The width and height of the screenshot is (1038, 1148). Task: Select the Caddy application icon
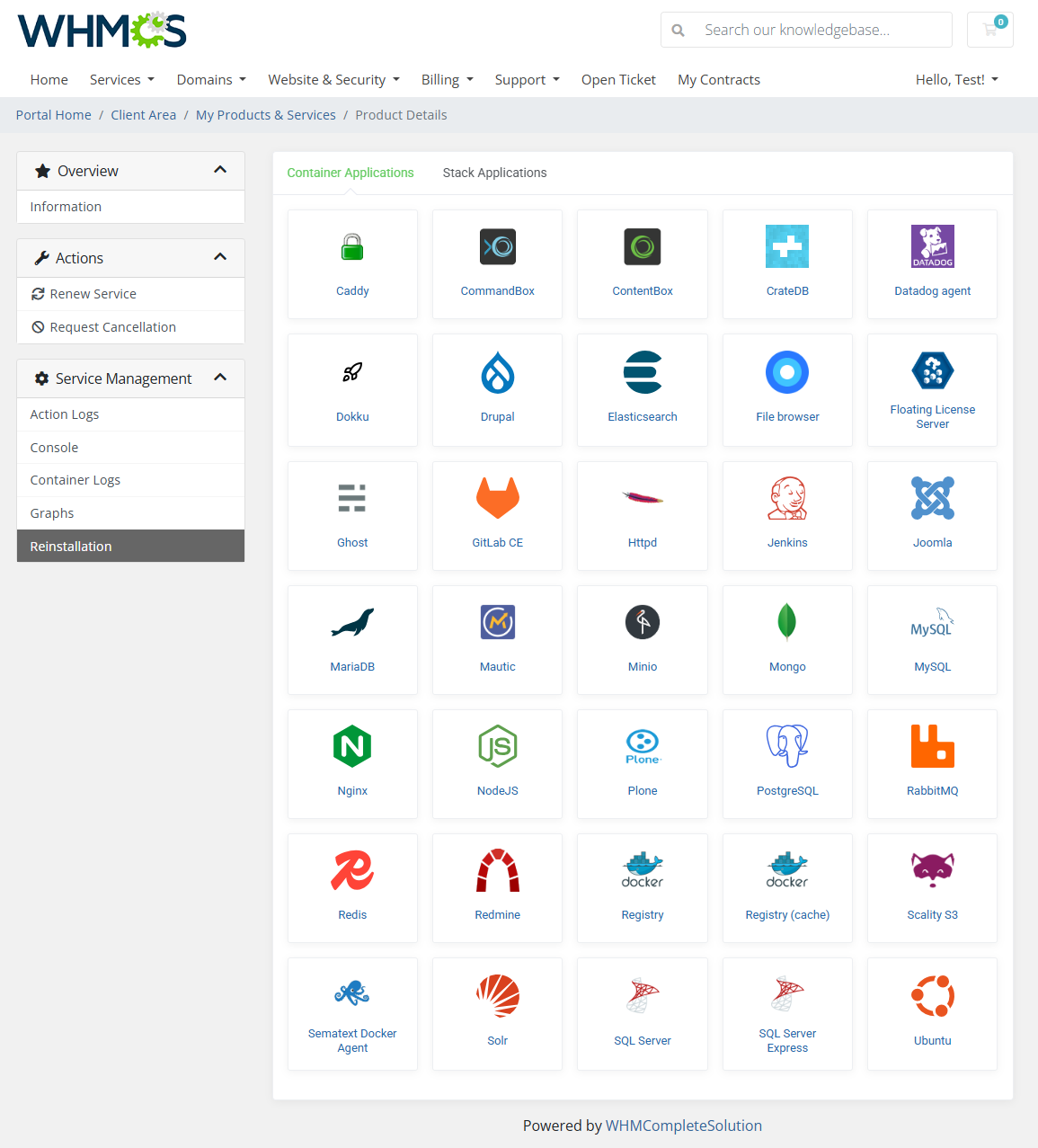coord(352,246)
